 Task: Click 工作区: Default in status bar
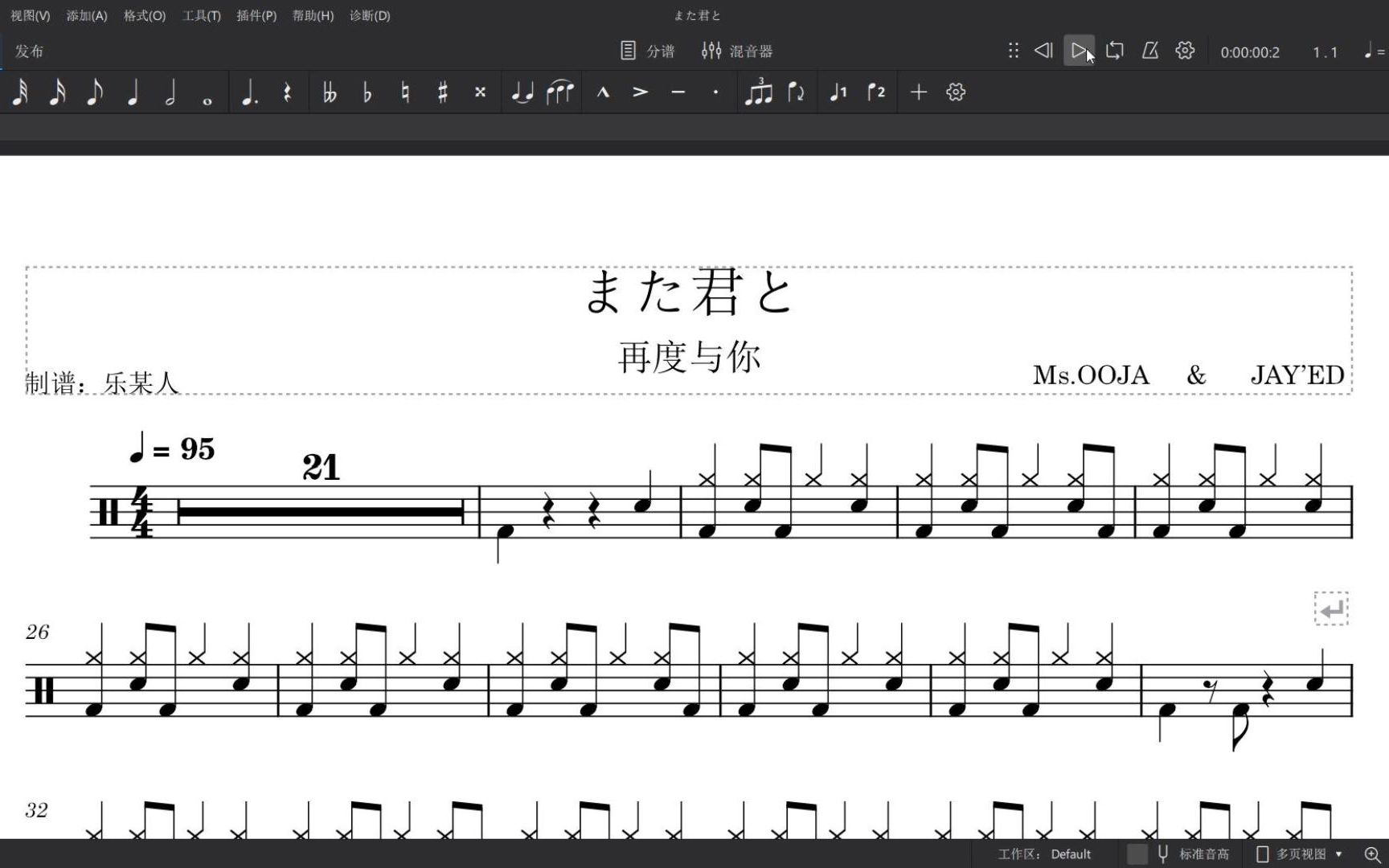(1044, 854)
